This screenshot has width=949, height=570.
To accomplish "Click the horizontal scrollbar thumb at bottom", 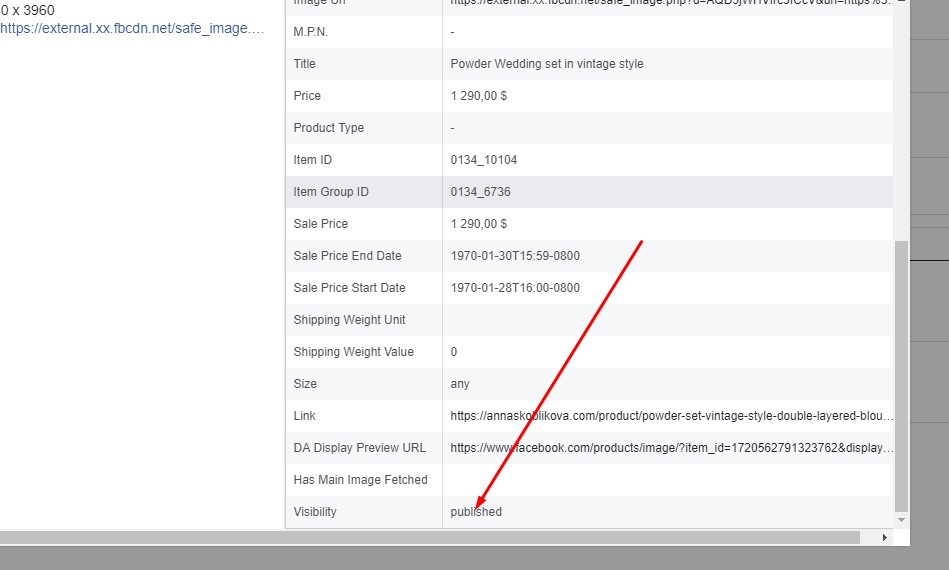I will click(x=430, y=537).
